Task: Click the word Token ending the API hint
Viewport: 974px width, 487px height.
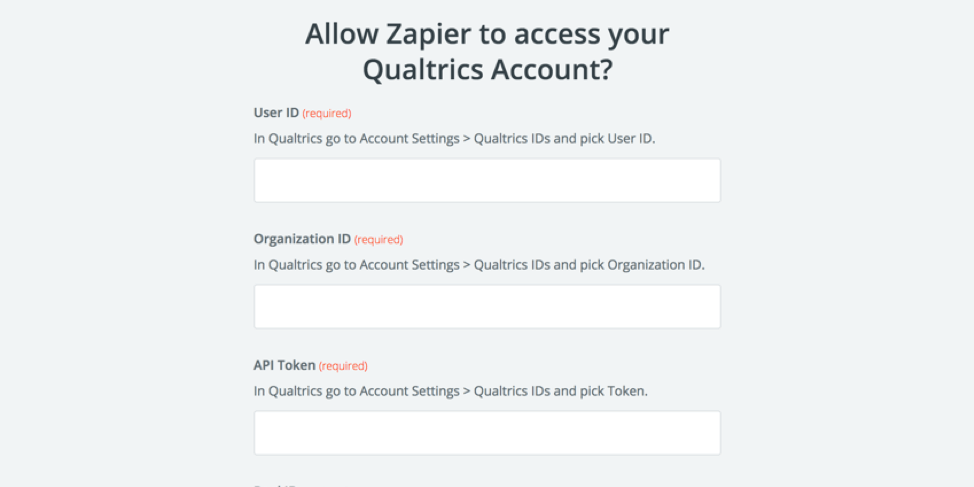Action: pos(628,391)
